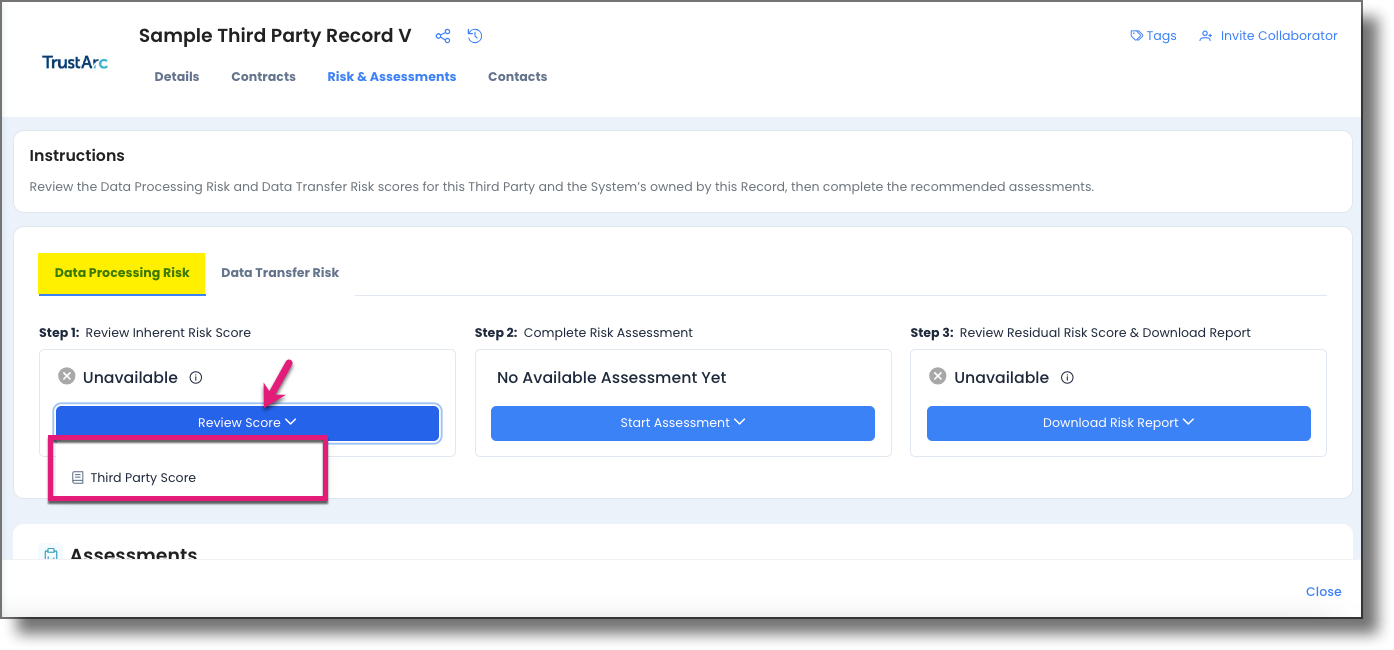The width and height of the screenshot is (1394, 650).
Task: Click the info icon in Step 3
Action: tap(1067, 377)
